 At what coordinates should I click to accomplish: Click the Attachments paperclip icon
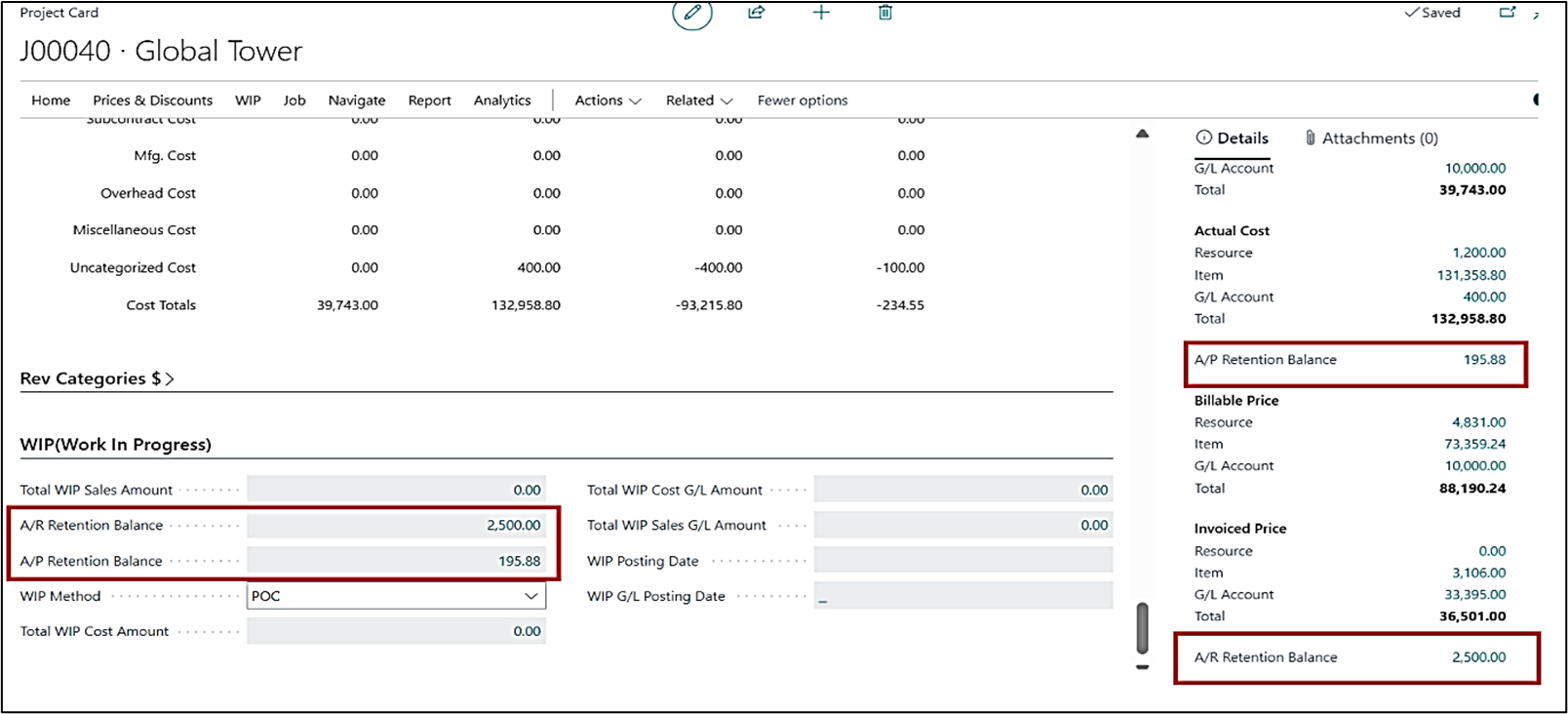coord(1311,138)
